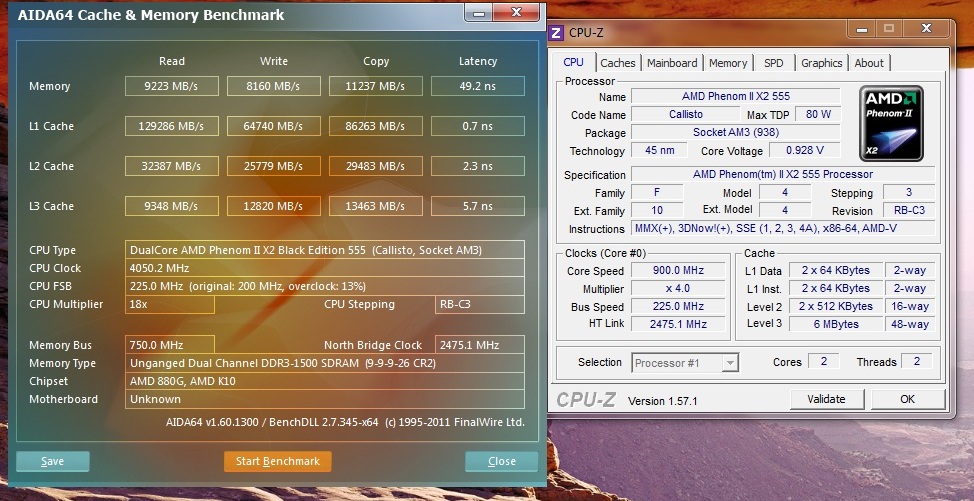Click the Chipset field AMD 880G, AMD K10
The image size is (974, 501).
click(324, 381)
